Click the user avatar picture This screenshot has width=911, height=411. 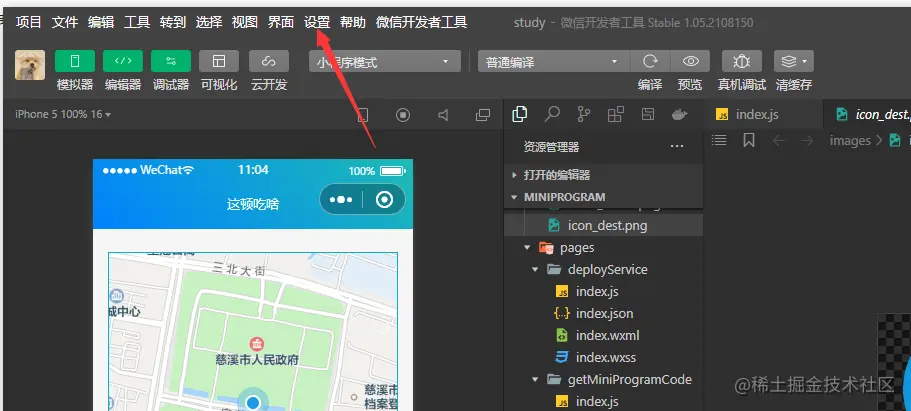click(x=30, y=65)
